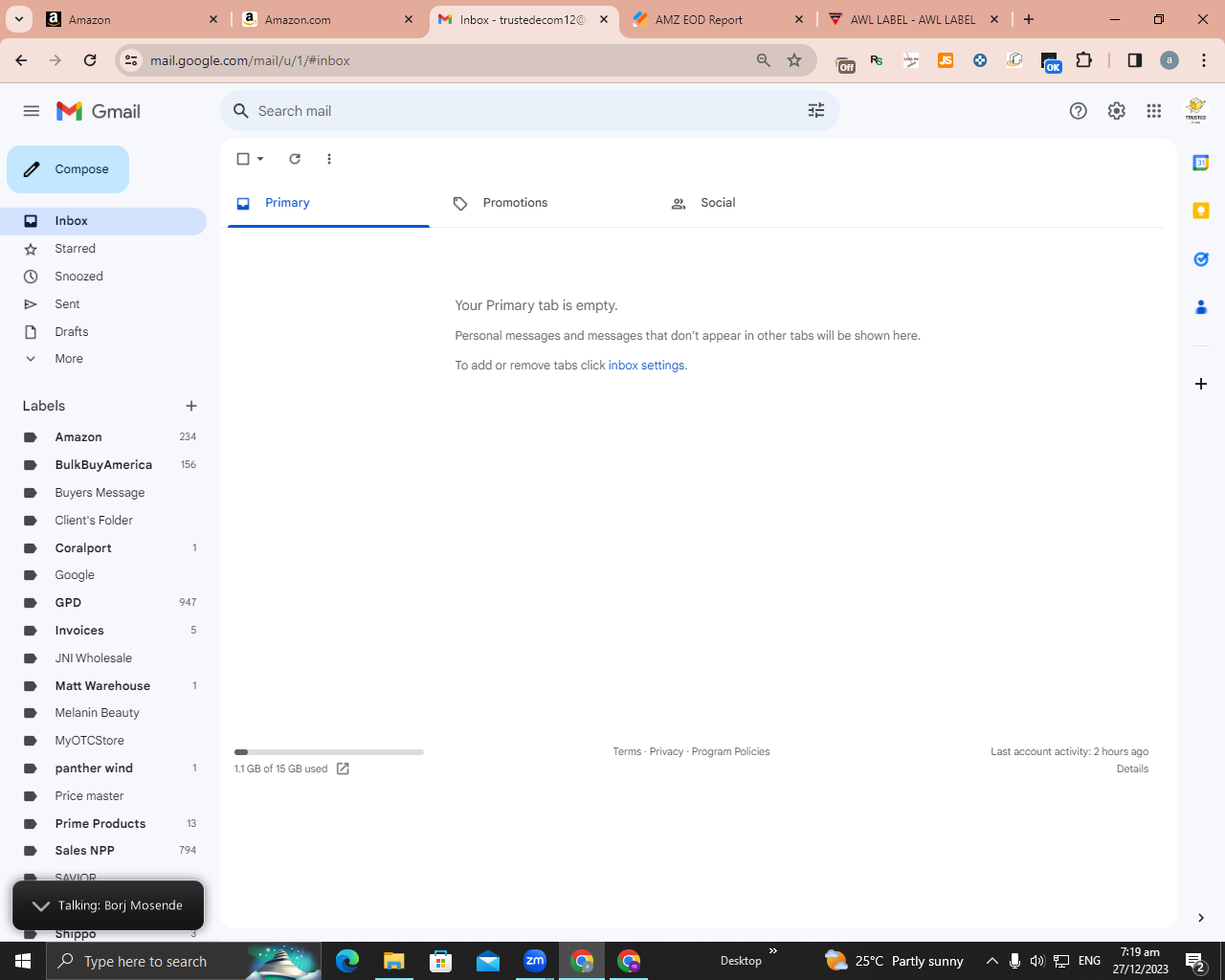
Task: Expand the More folders list
Action: (103, 359)
